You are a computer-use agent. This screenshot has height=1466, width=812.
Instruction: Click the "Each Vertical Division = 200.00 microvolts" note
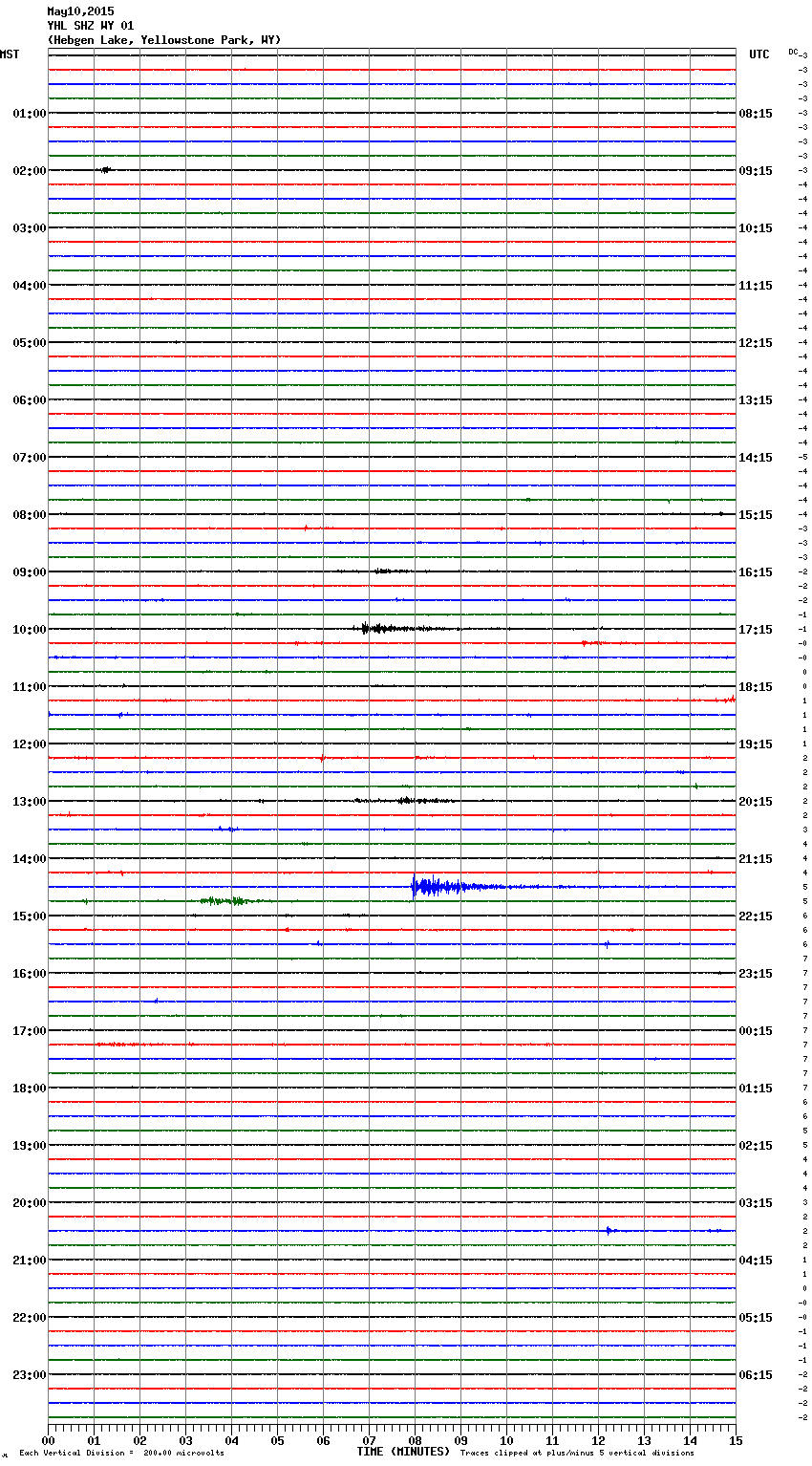pyautogui.click(x=121, y=1453)
